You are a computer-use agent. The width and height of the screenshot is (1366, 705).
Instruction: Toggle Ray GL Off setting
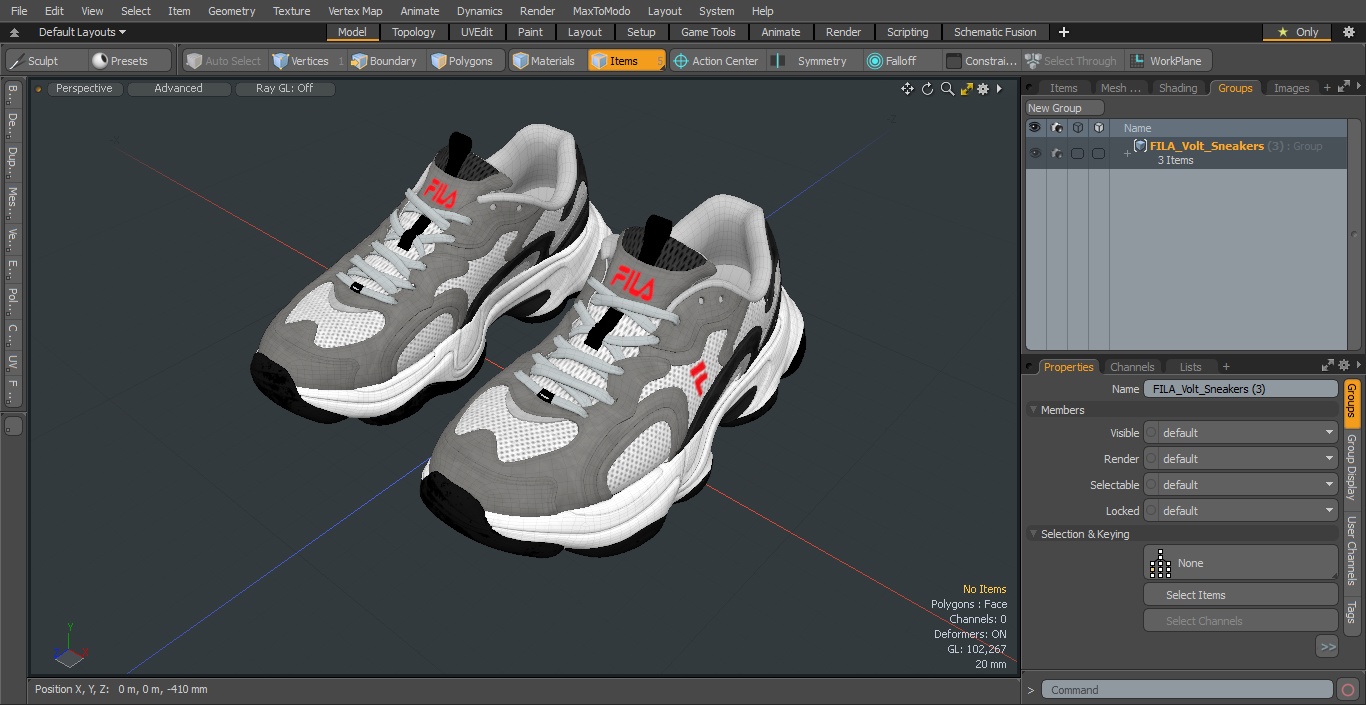tap(285, 89)
